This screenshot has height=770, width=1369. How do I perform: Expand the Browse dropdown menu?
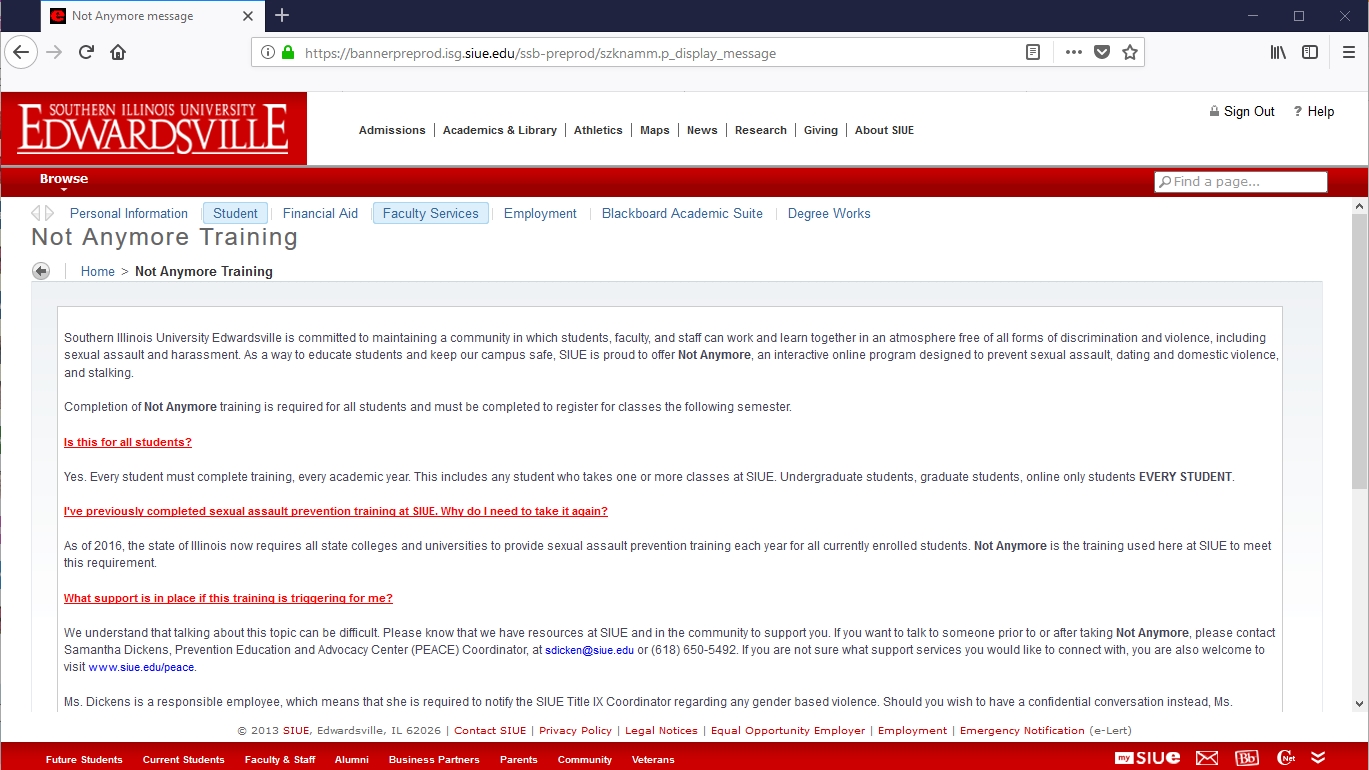(x=64, y=180)
